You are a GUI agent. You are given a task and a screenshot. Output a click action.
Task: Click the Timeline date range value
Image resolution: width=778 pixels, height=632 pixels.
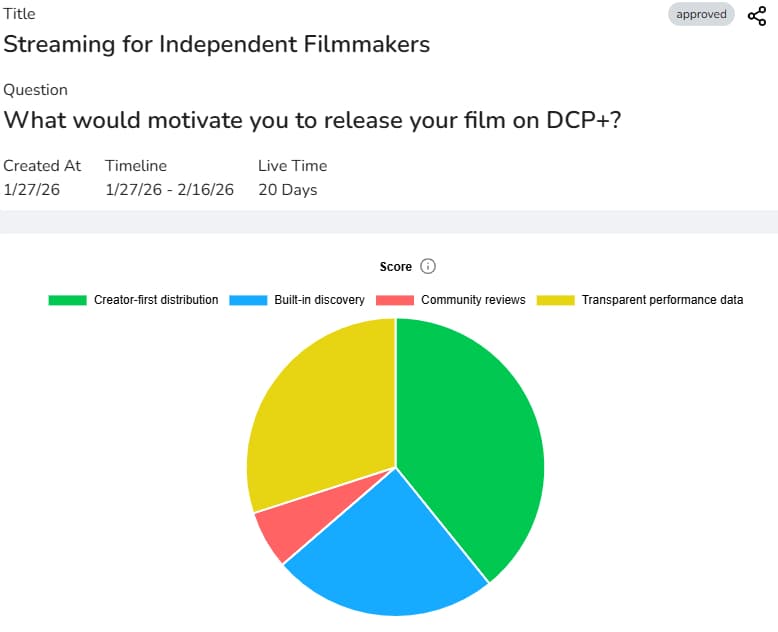[169, 190]
